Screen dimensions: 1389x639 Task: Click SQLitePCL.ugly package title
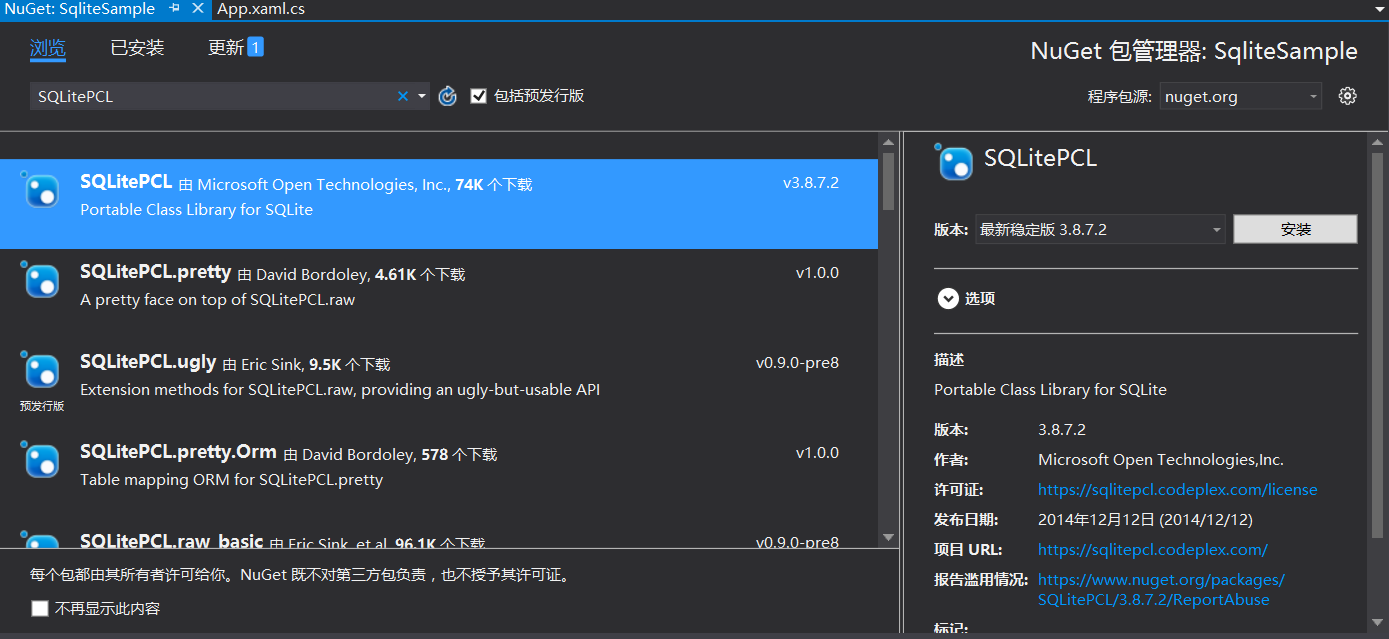click(148, 362)
